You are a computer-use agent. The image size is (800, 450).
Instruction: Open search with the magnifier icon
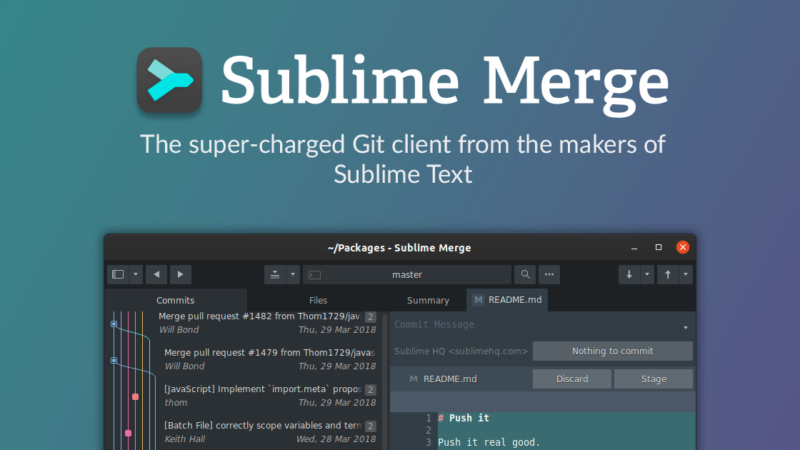point(525,274)
